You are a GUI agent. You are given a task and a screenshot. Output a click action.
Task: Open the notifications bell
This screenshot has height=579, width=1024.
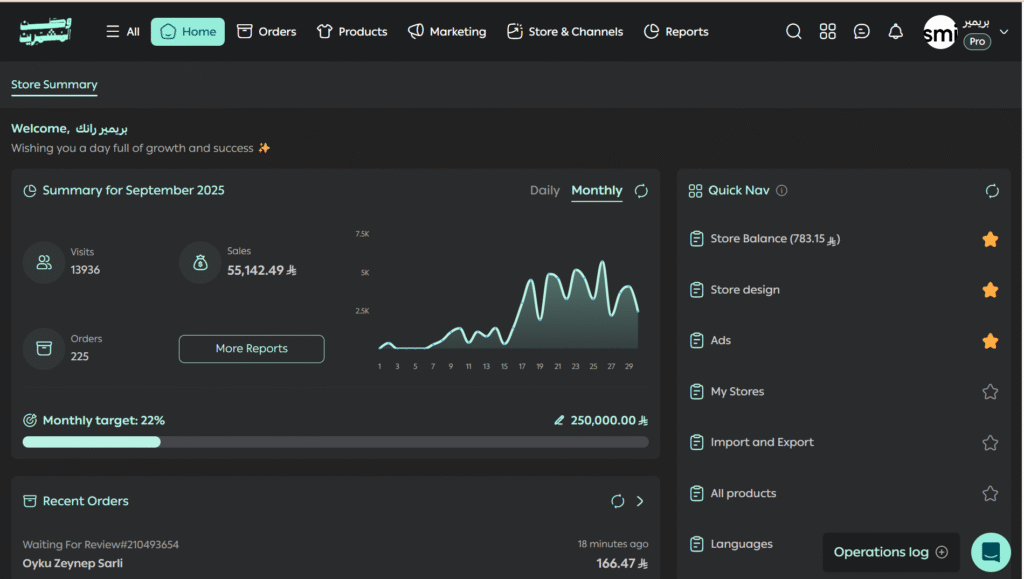click(895, 32)
